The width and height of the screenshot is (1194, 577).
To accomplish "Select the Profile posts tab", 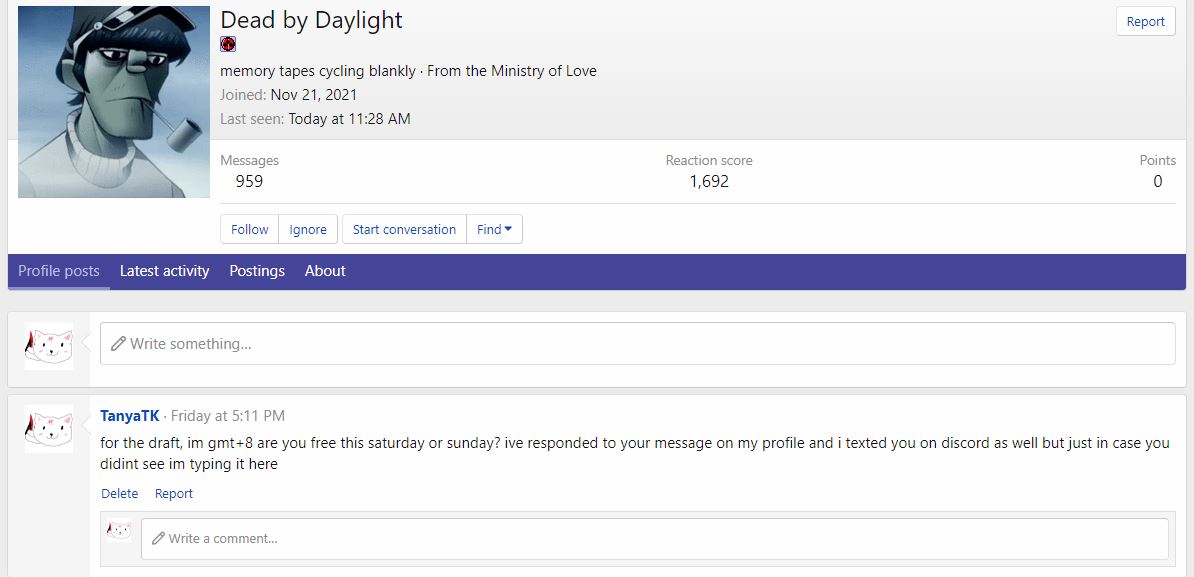I will [x=59, y=271].
